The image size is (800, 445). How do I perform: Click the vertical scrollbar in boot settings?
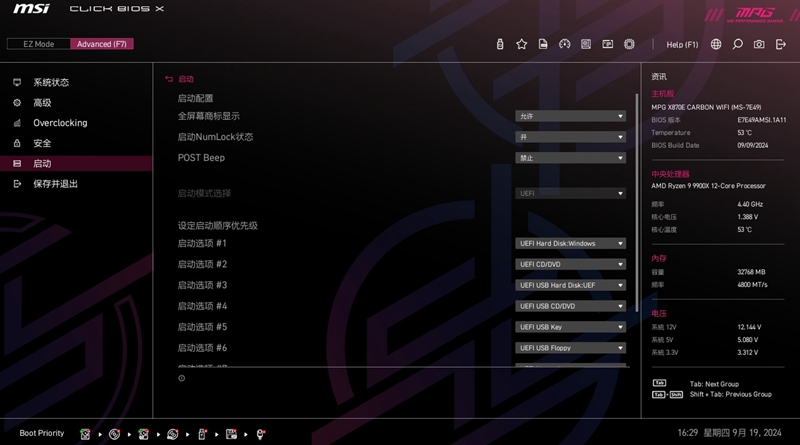pyautogui.click(x=636, y=200)
